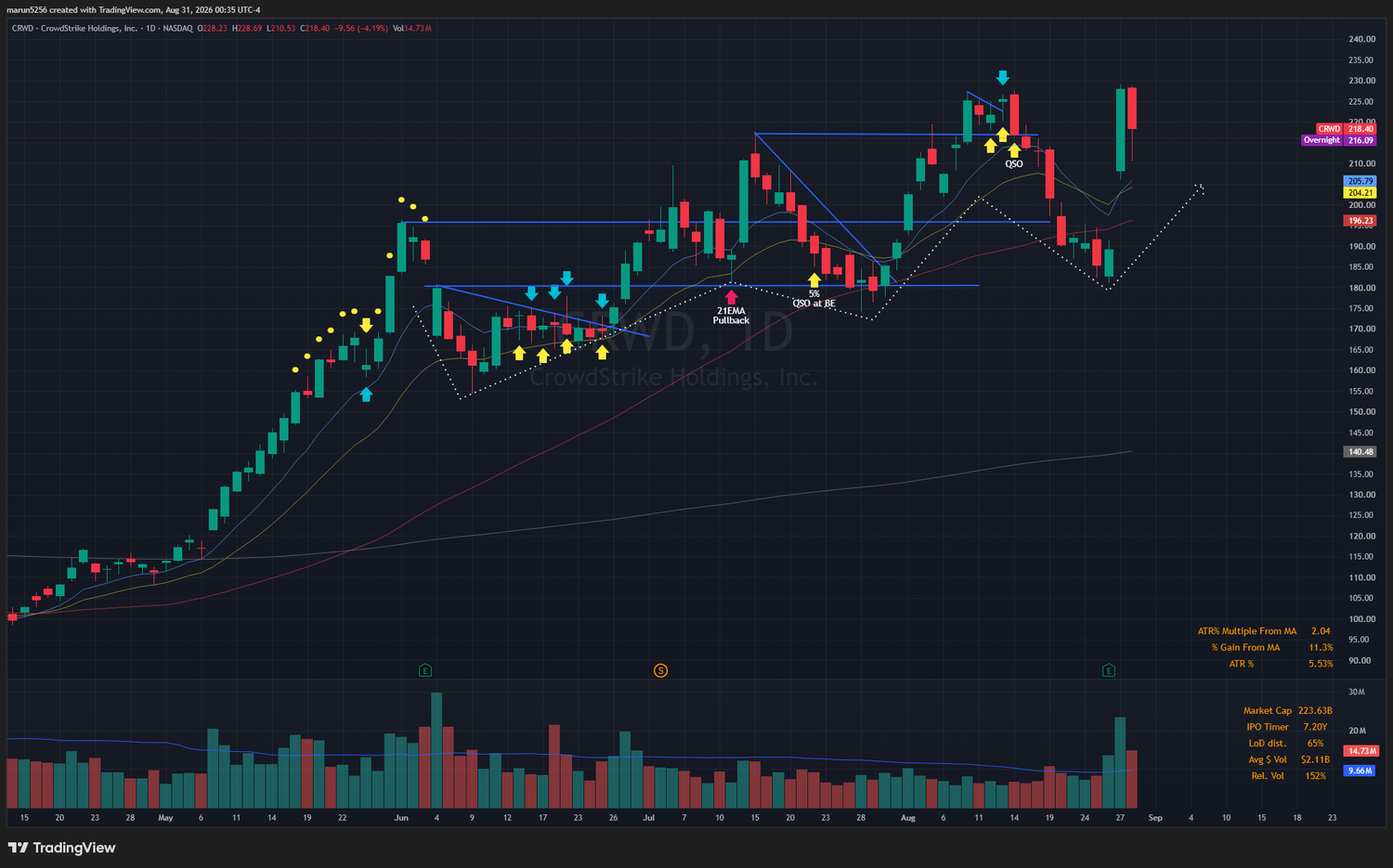Click the high value H228.69 in legend

pos(248,28)
